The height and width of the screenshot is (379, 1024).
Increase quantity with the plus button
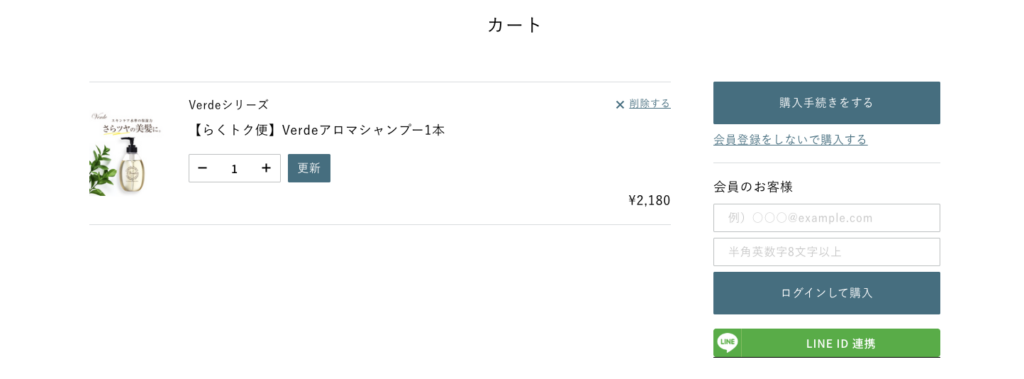pyautogui.click(x=266, y=169)
